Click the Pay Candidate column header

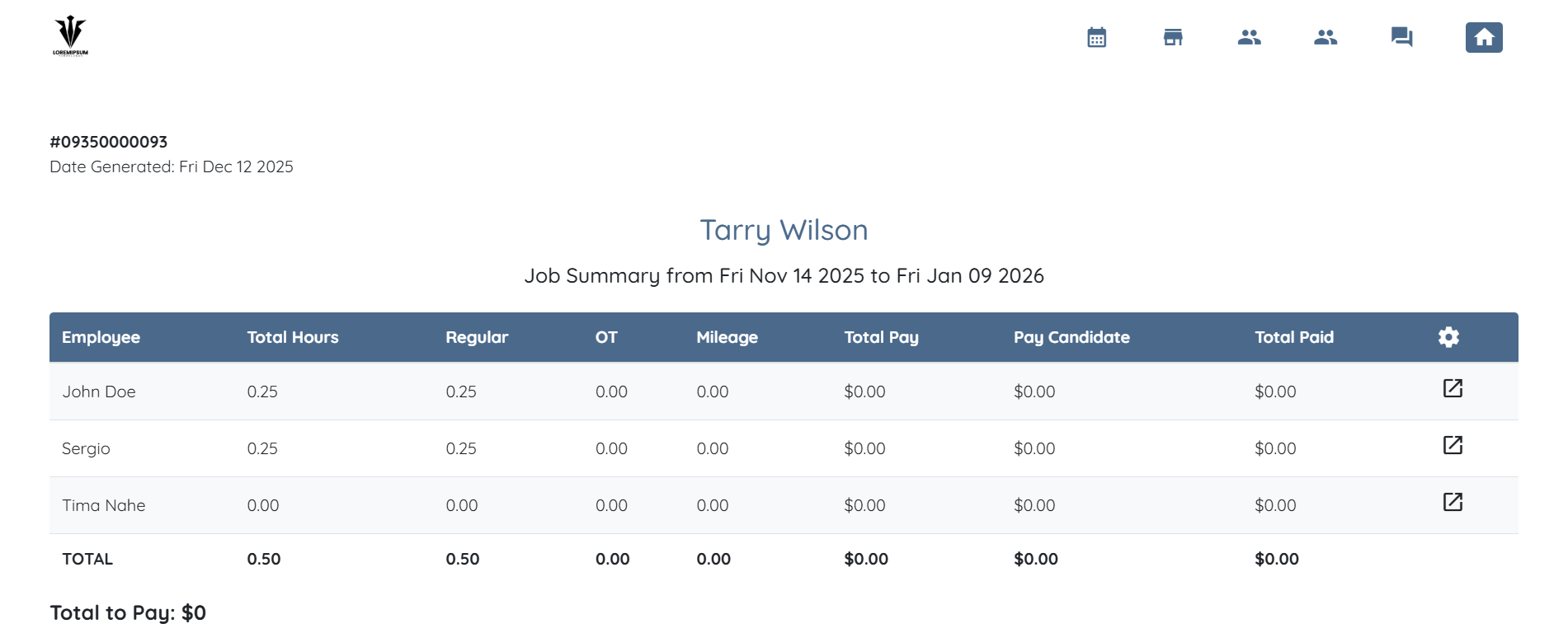[1071, 337]
